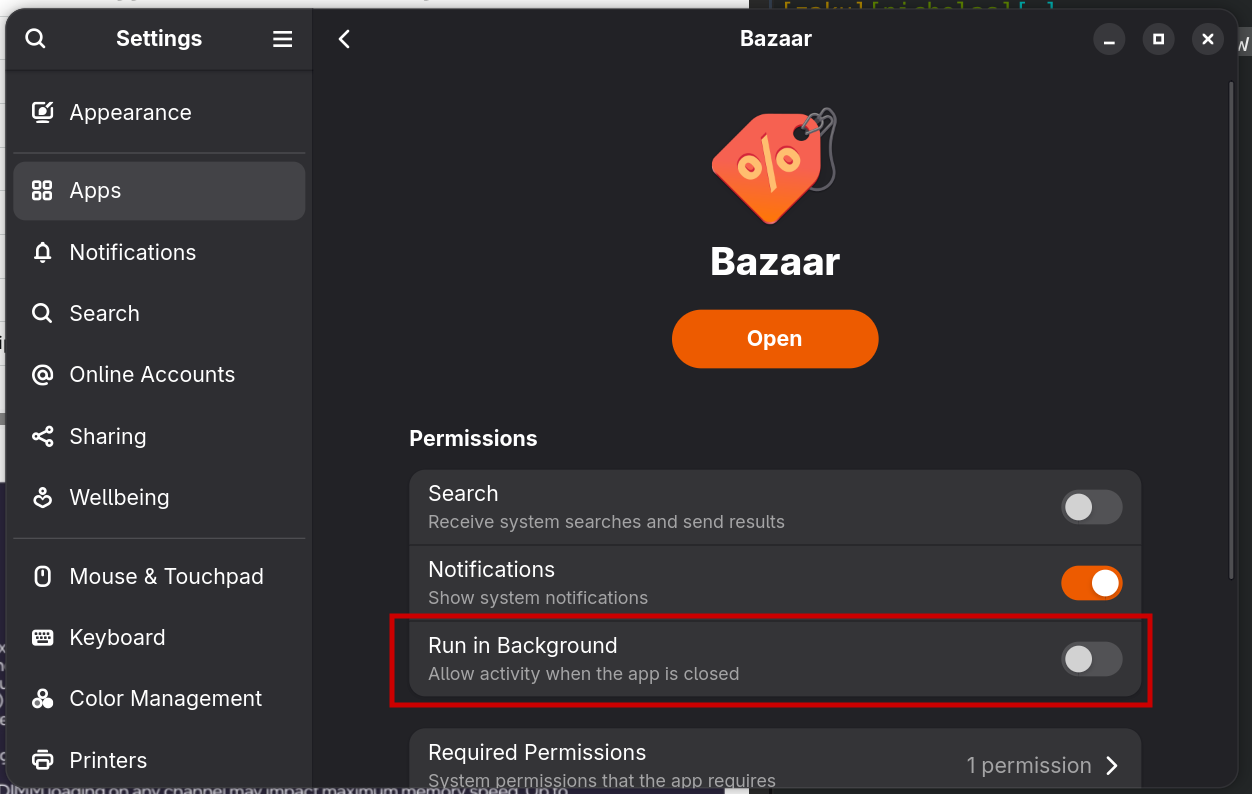
Task: Select Online Accounts in sidebar
Action: pyautogui.click(x=152, y=374)
